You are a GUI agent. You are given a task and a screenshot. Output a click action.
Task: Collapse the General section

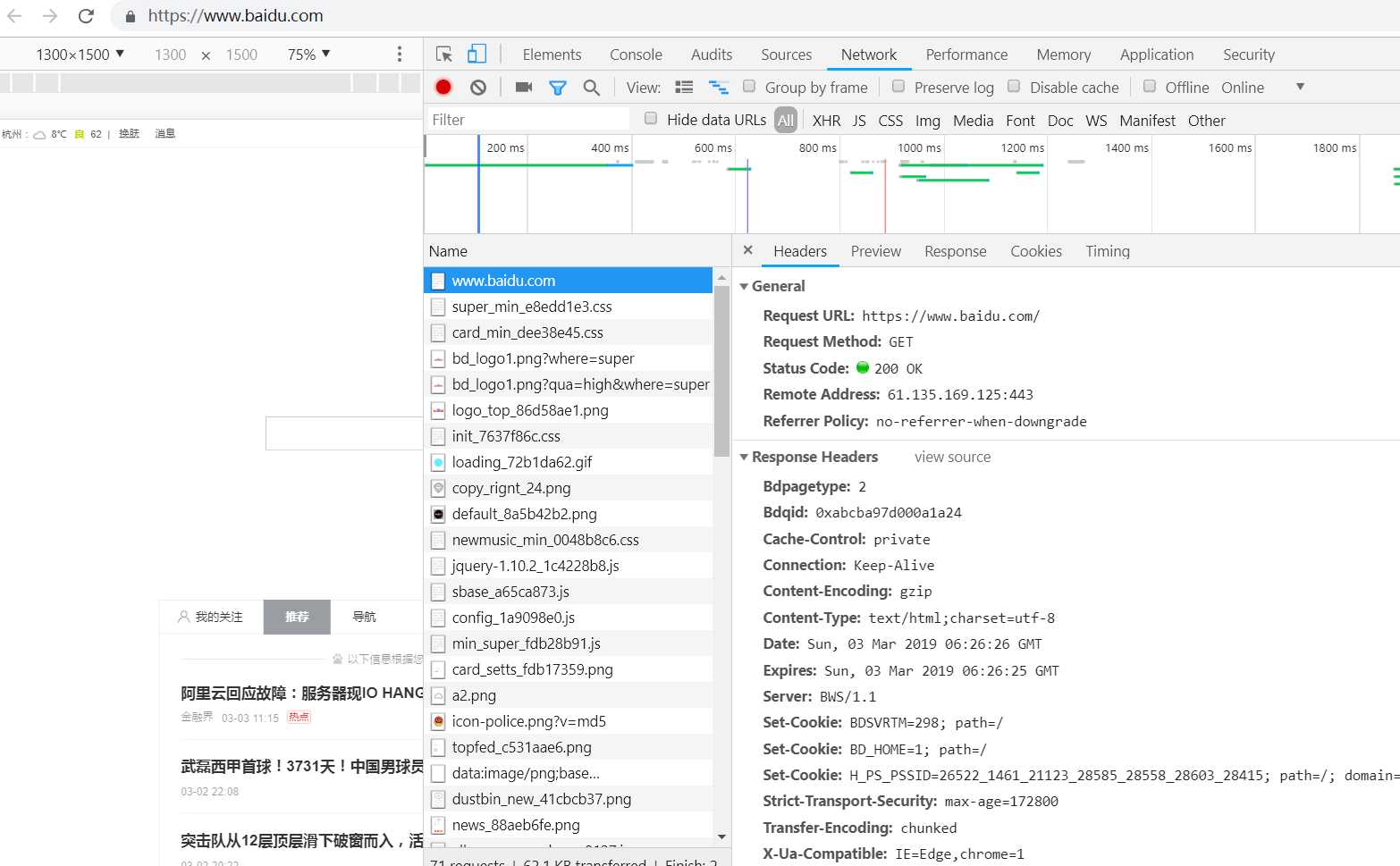[x=744, y=286]
